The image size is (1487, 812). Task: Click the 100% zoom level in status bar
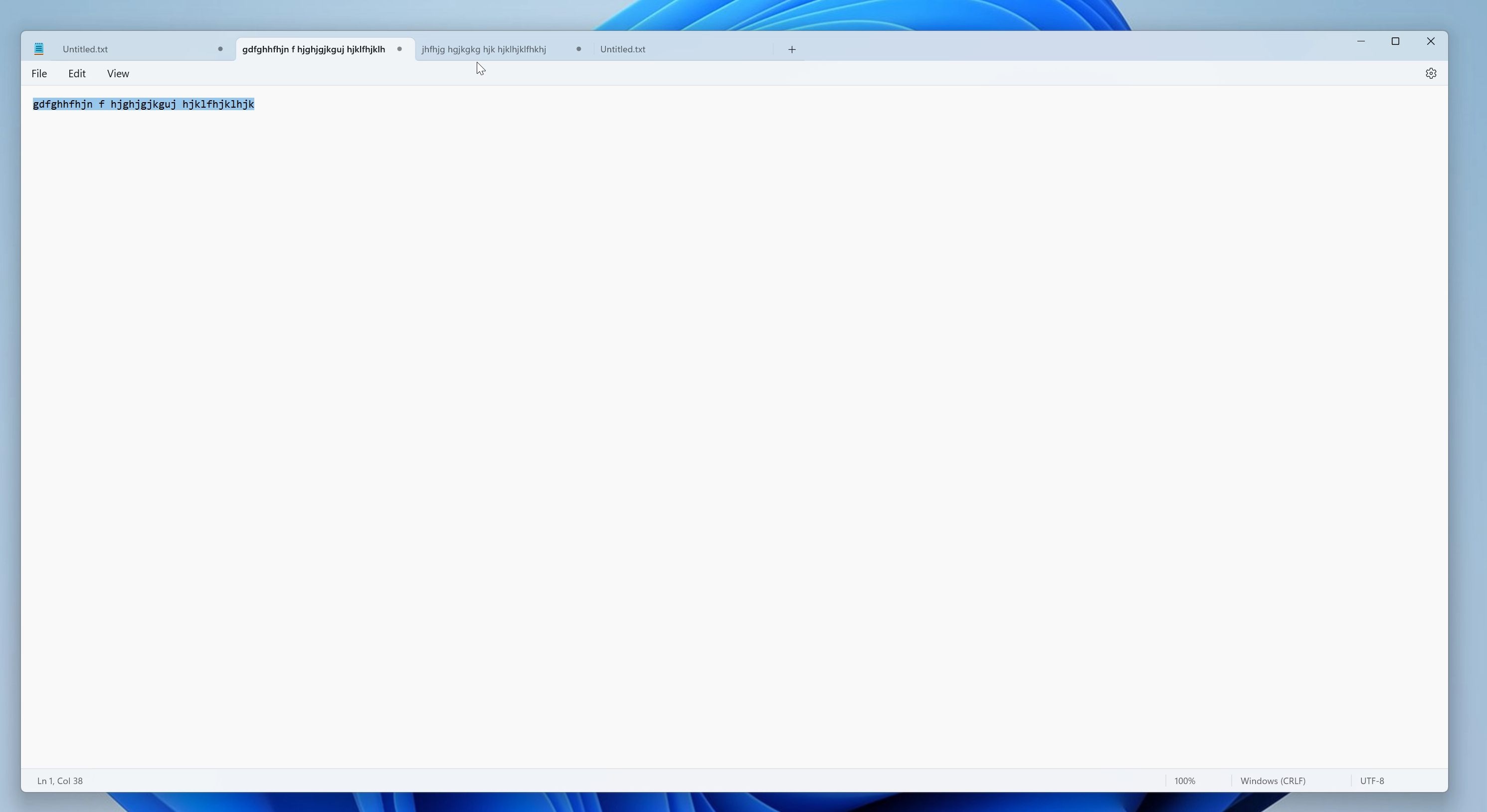tap(1184, 781)
